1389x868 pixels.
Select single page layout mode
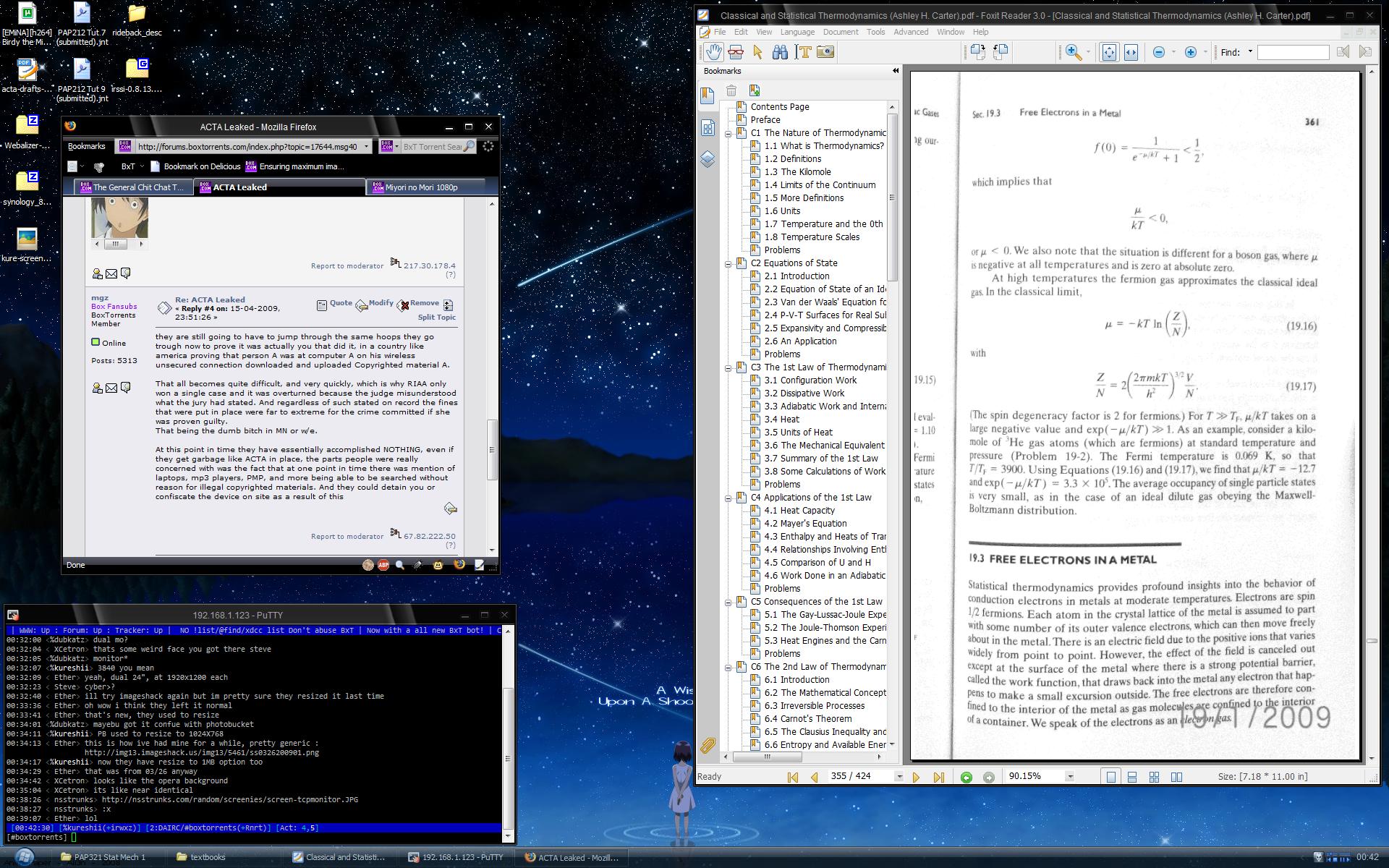[x=1110, y=777]
